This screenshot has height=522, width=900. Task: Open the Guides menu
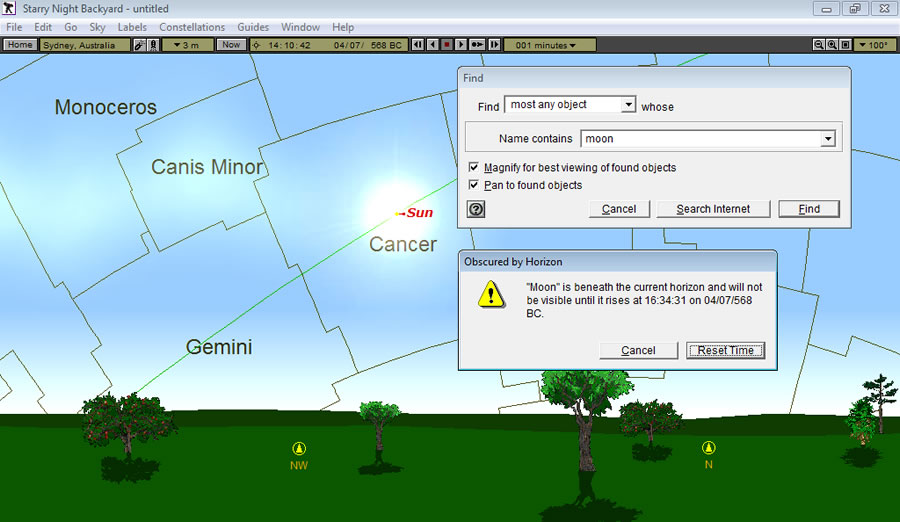click(x=253, y=27)
